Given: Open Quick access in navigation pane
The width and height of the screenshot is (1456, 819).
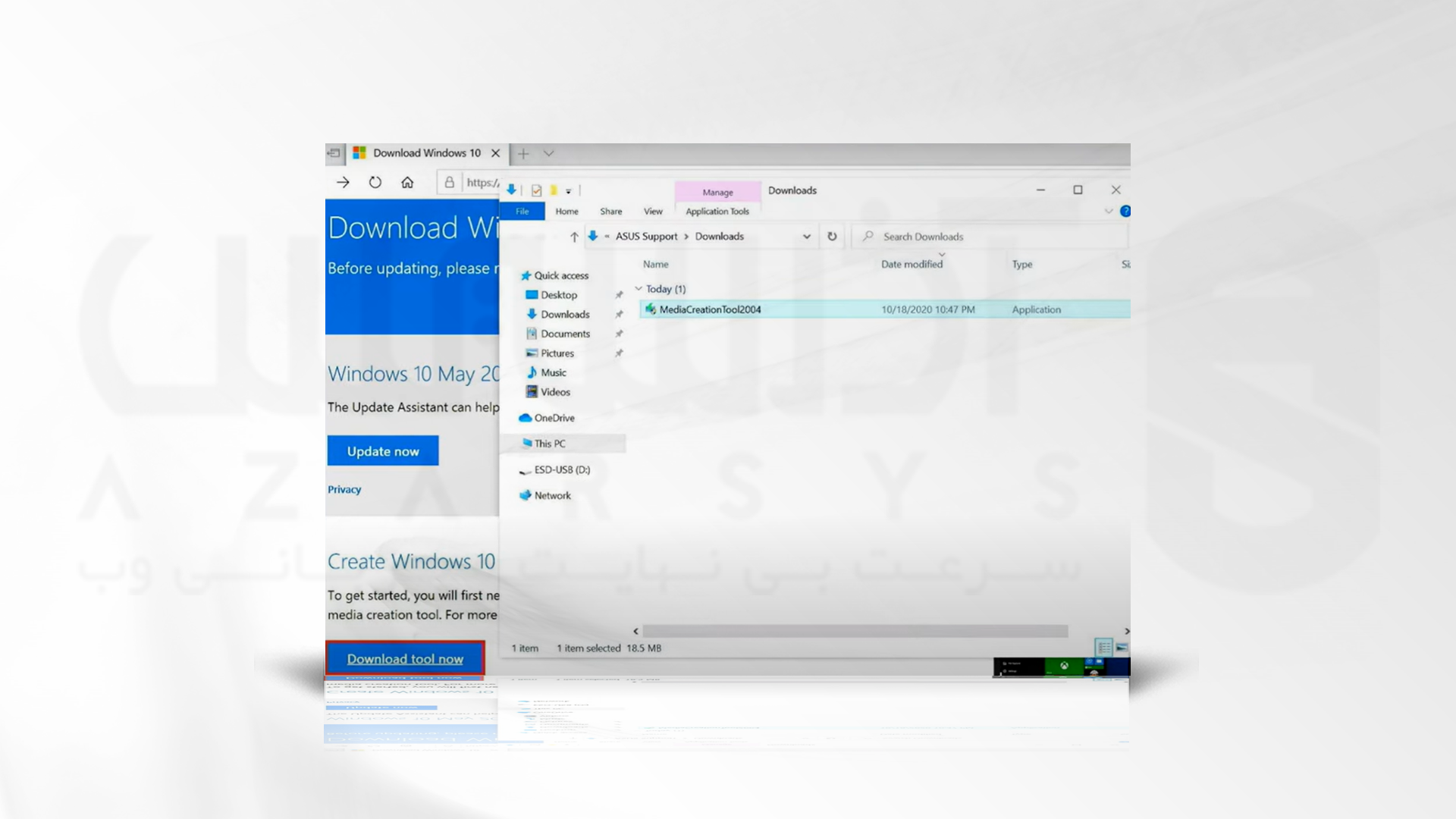Looking at the screenshot, I should point(561,276).
